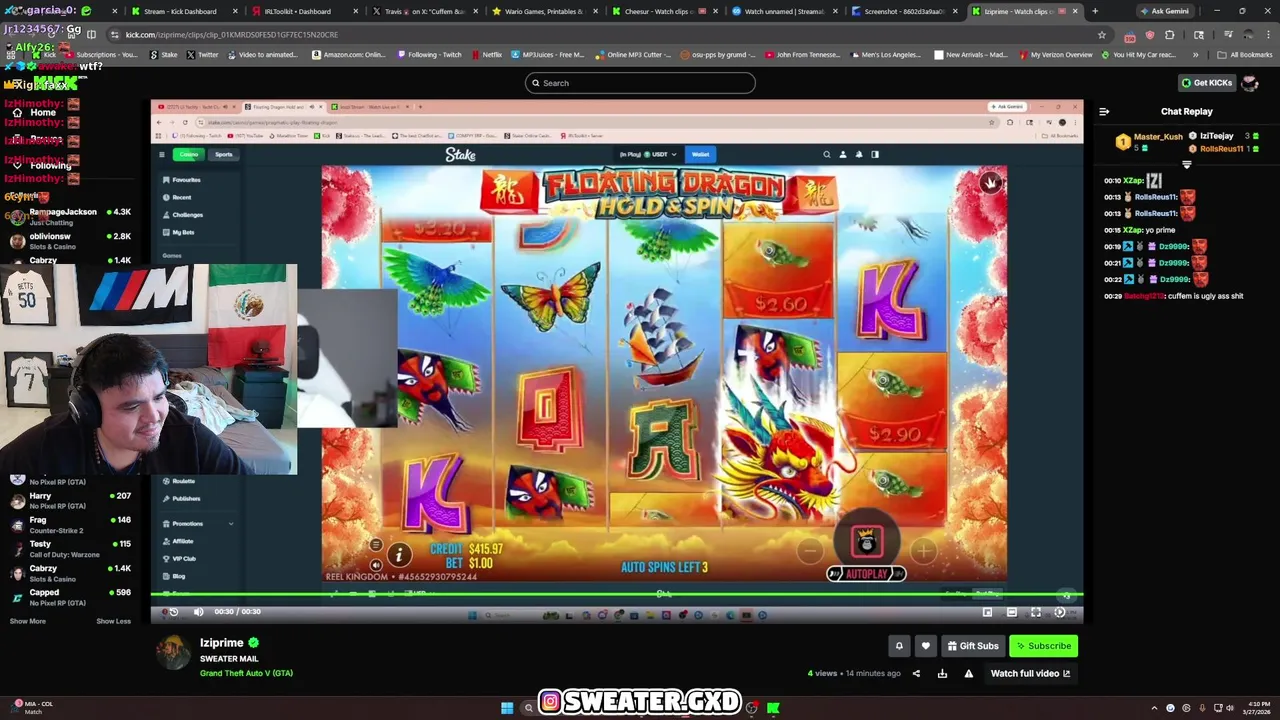Screen dimensions: 1280x720
Task: Click the Gift Subs button
Action: (x=973, y=646)
